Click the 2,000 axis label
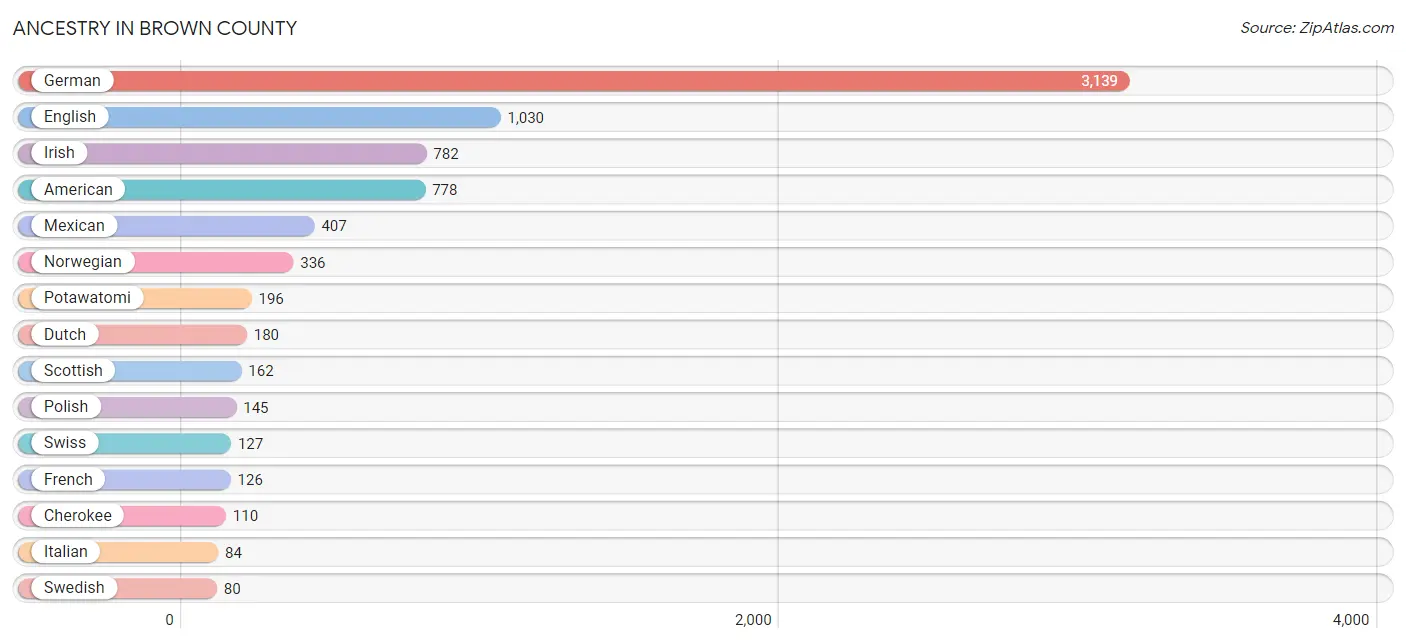The image size is (1406, 644). (753, 620)
